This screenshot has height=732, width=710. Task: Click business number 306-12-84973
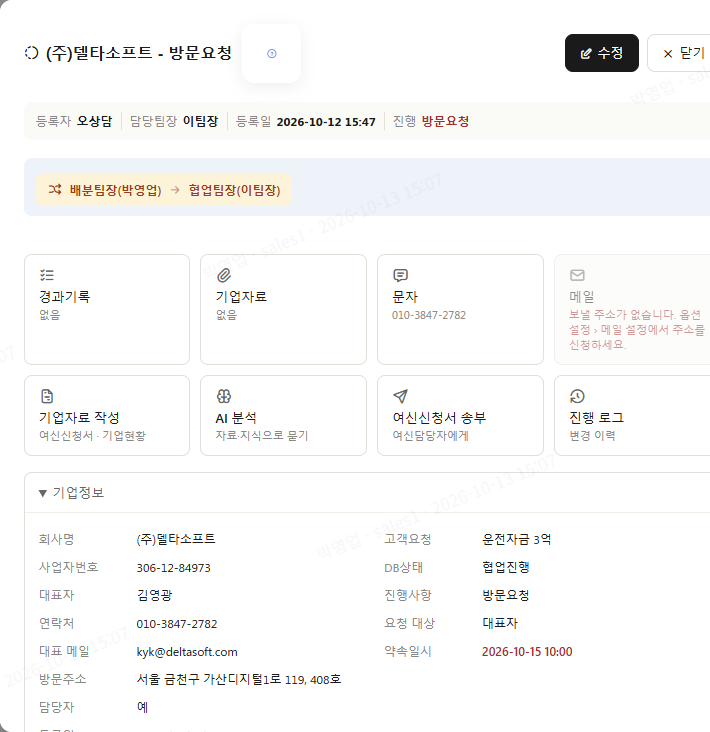tap(174, 568)
